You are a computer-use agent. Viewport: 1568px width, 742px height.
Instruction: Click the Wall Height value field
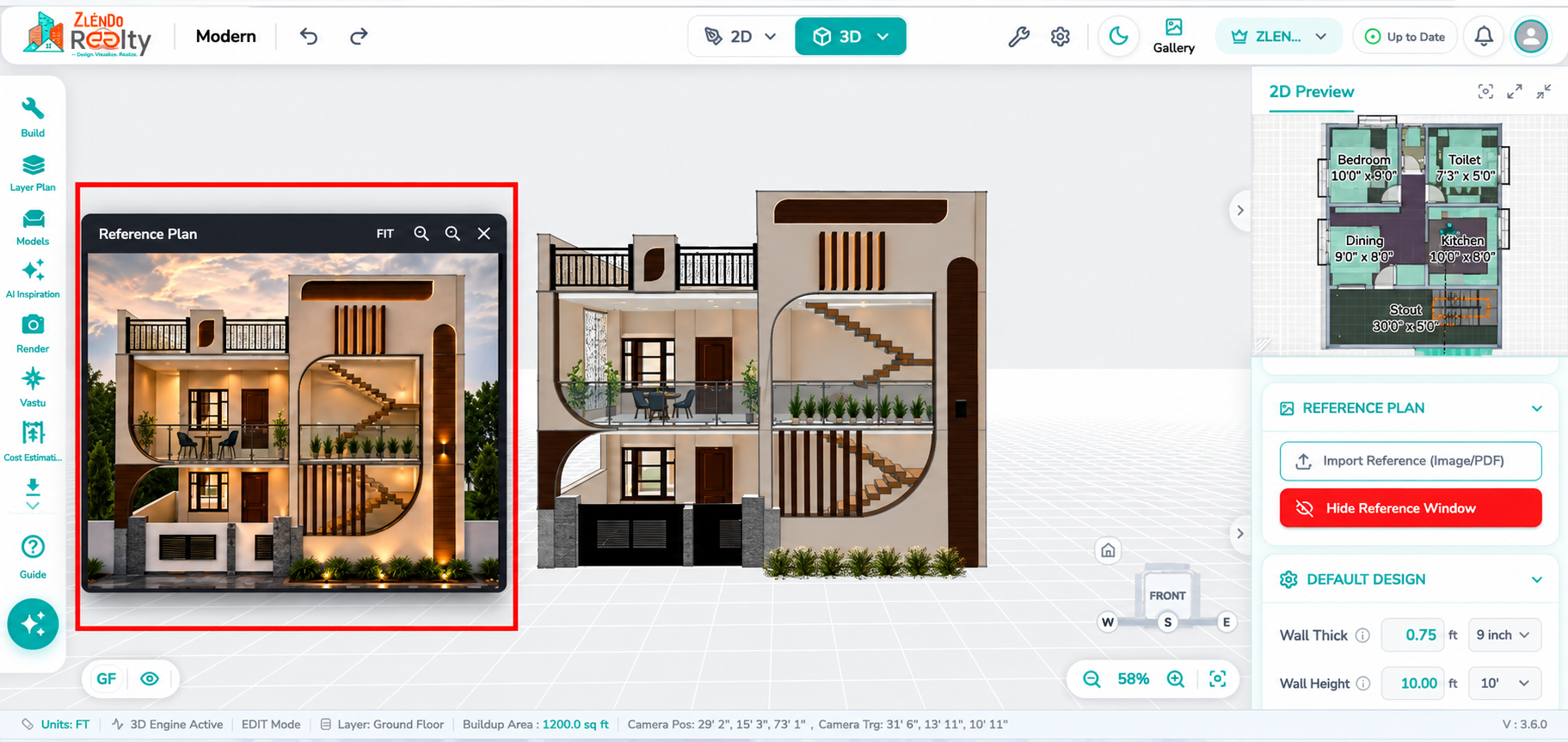point(1412,684)
